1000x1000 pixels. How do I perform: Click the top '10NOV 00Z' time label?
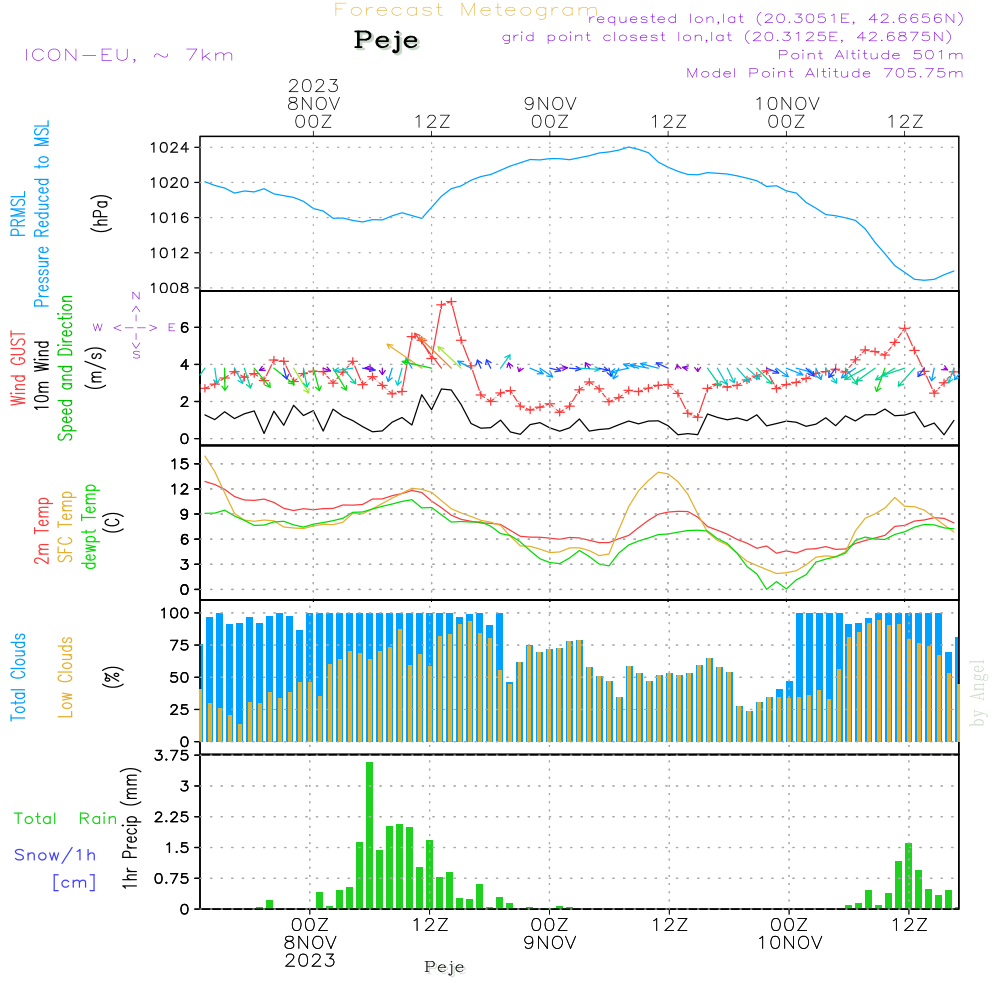(x=787, y=112)
